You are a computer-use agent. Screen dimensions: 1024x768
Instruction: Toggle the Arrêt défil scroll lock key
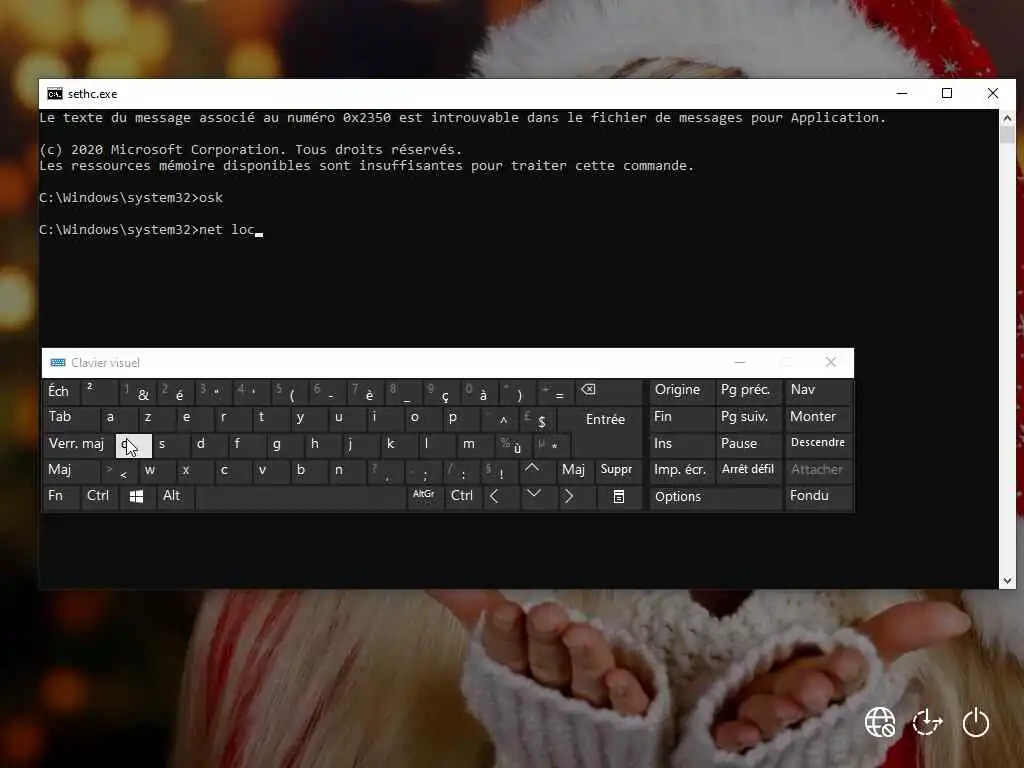748,470
